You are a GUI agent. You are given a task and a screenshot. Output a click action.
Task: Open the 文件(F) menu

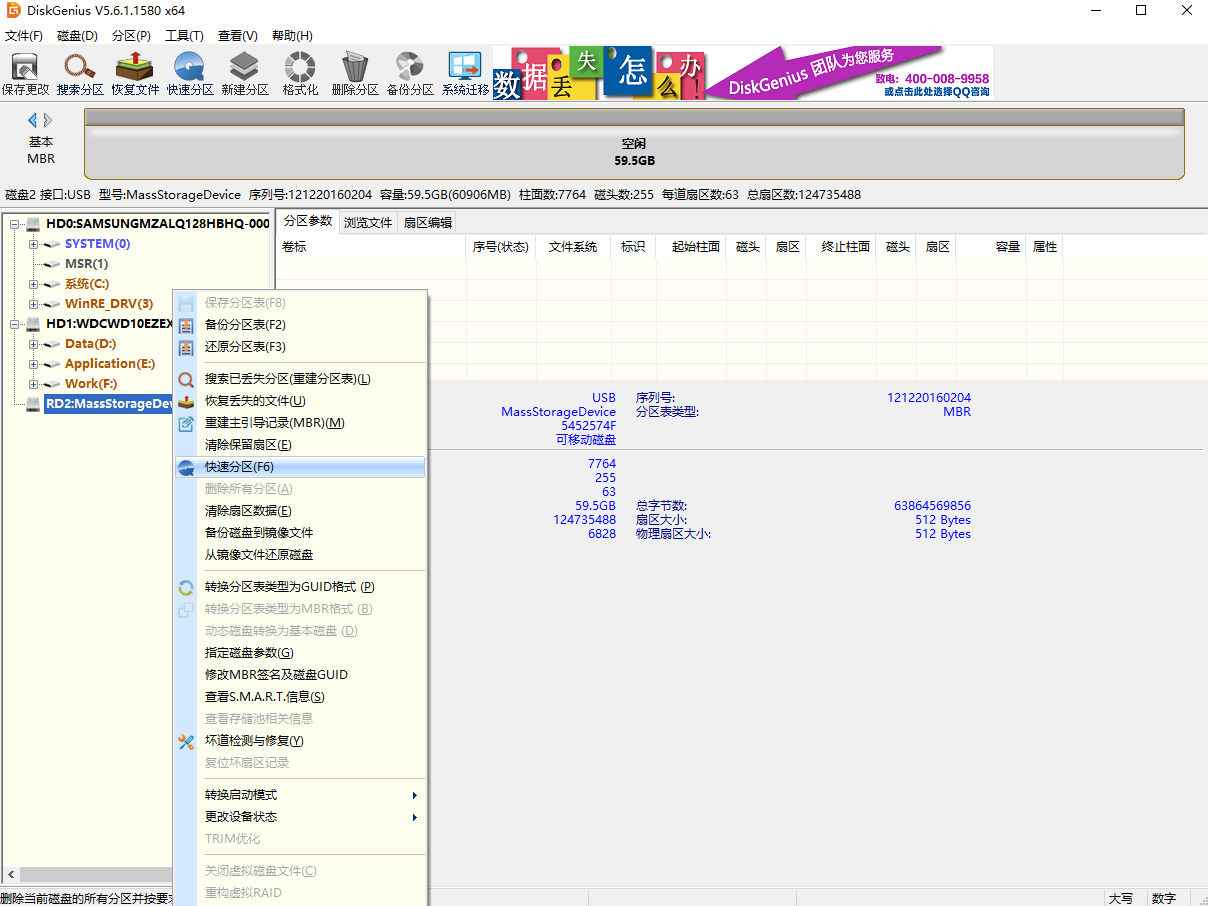coord(24,36)
